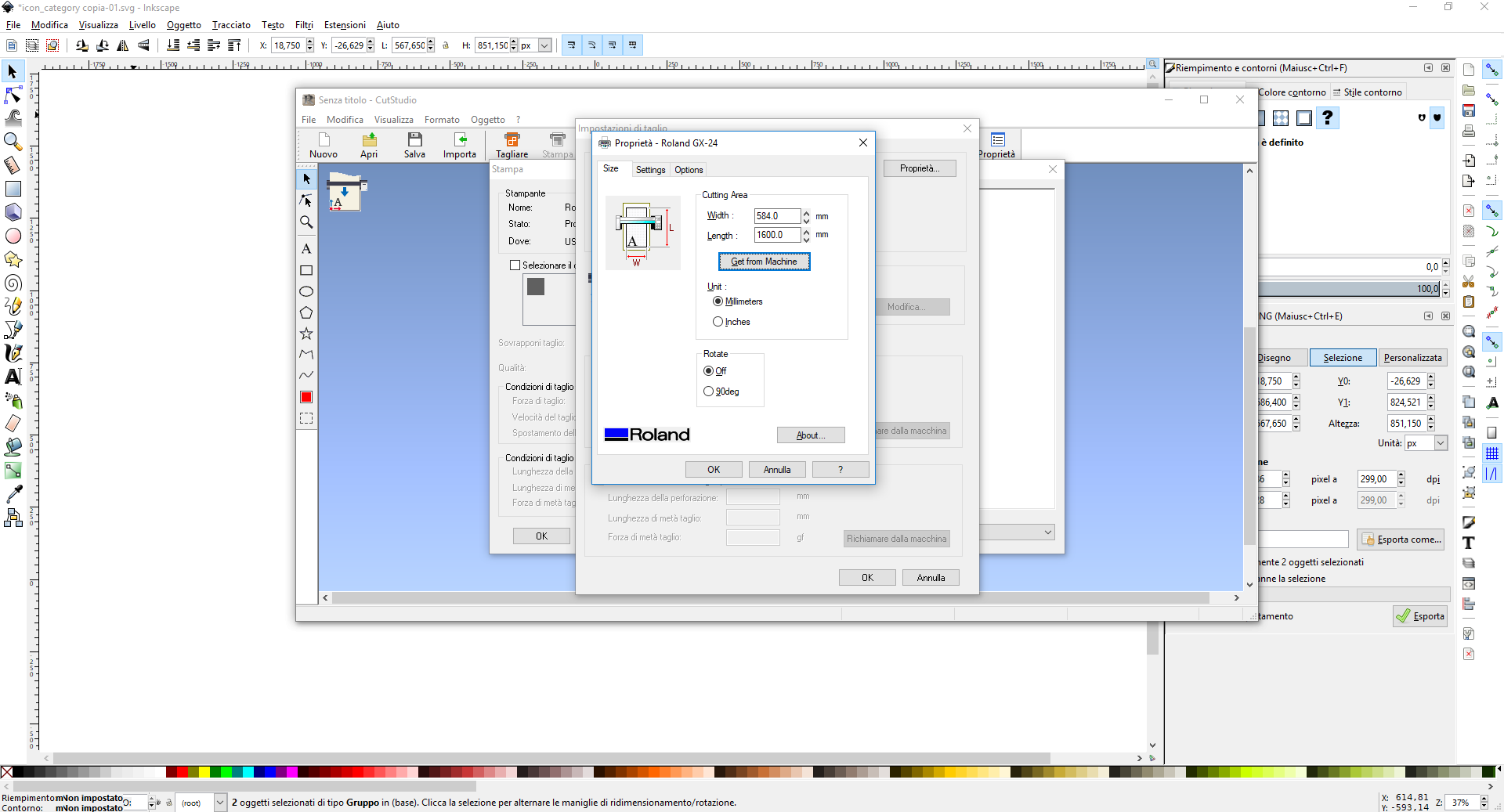Open the px units dropdown in toolbar

click(x=544, y=45)
